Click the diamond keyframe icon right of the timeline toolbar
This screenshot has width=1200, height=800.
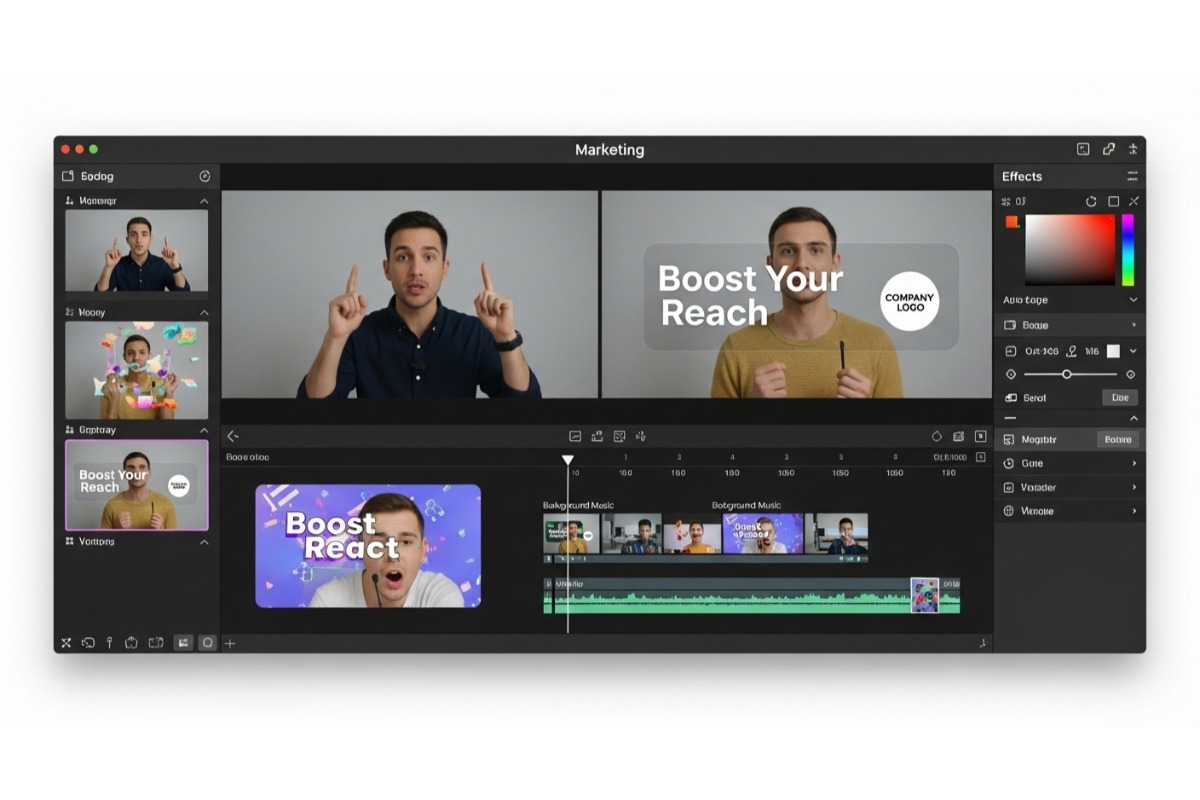tap(936, 436)
